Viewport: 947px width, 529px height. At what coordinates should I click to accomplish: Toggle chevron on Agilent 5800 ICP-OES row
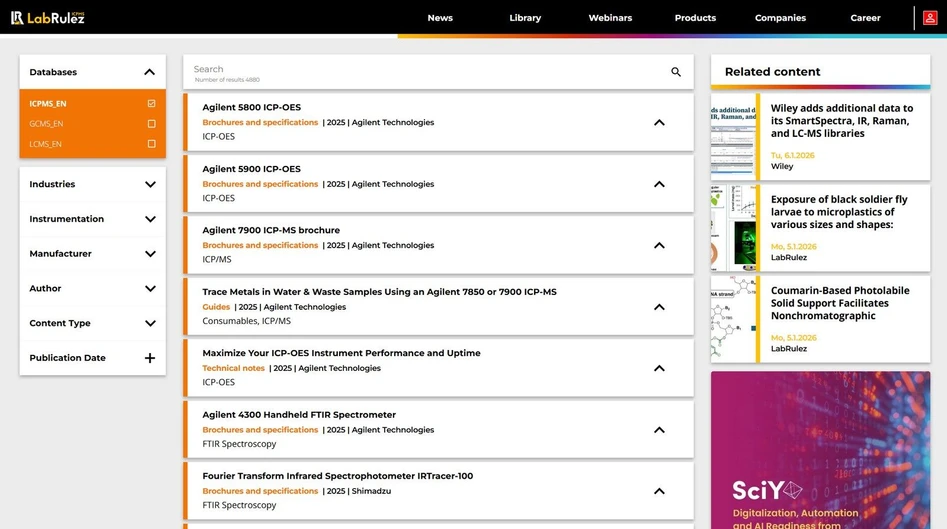click(x=659, y=123)
